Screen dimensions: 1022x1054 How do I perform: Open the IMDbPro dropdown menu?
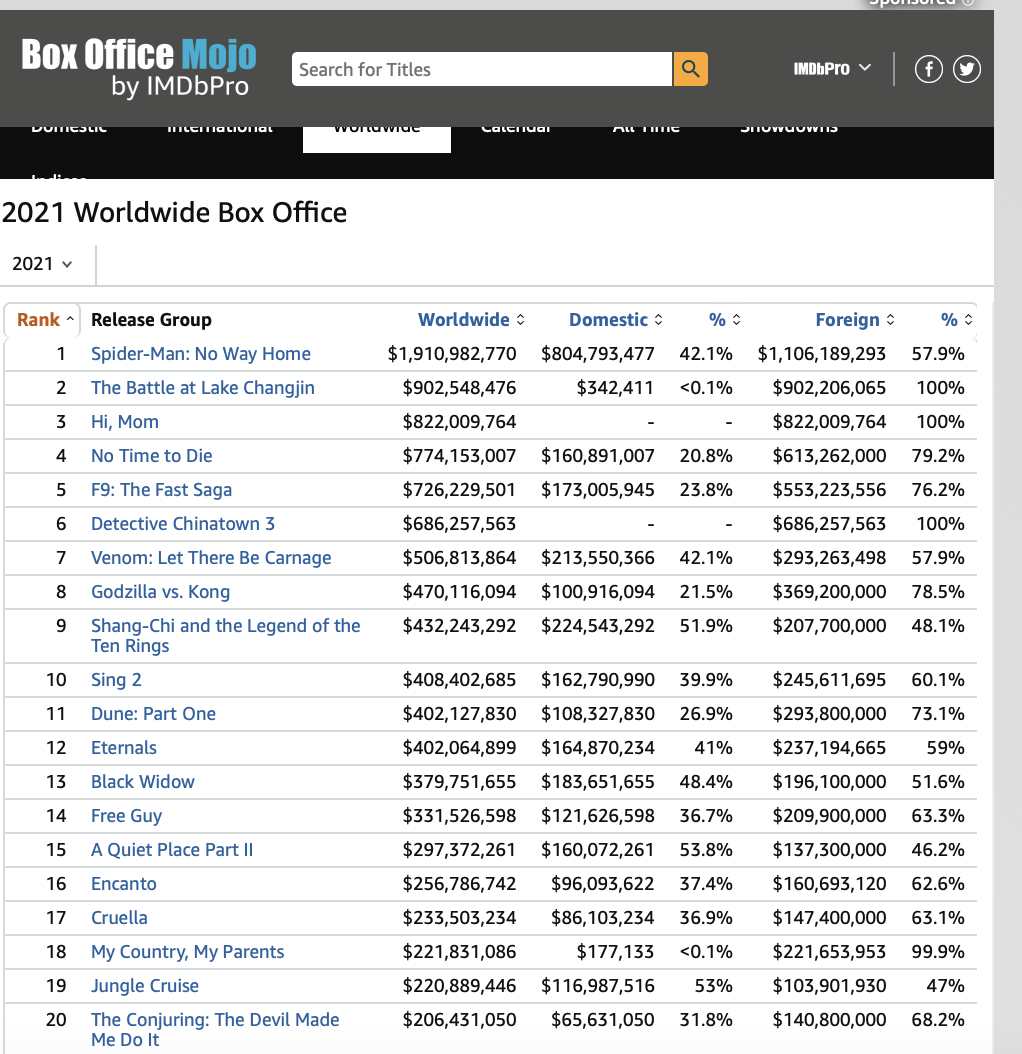[x=831, y=68]
